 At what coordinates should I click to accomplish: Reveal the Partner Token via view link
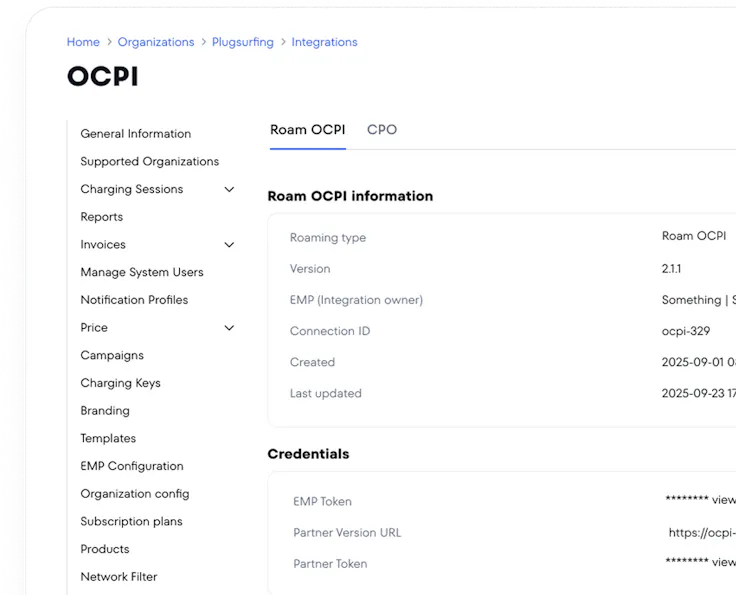(724, 562)
